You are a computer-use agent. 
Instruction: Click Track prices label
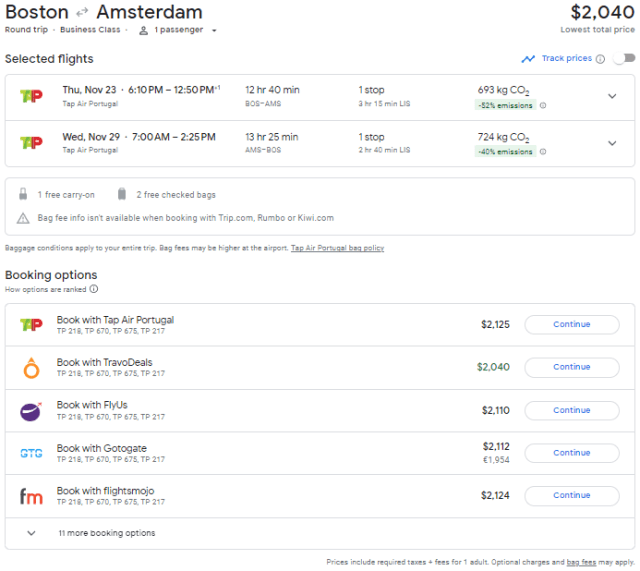[567, 58]
